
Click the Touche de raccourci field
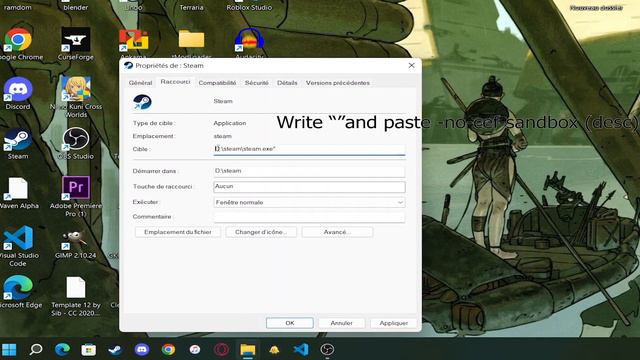(x=309, y=187)
